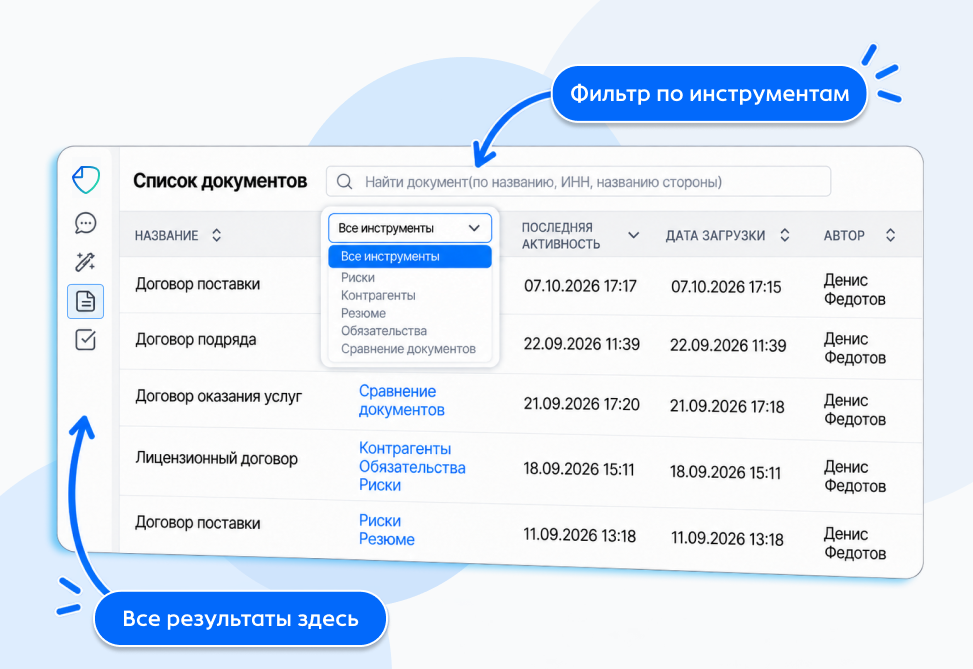The width and height of the screenshot is (973, 669).
Task: Choose Контрагенты in the tools dropdown
Action: point(378,295)
